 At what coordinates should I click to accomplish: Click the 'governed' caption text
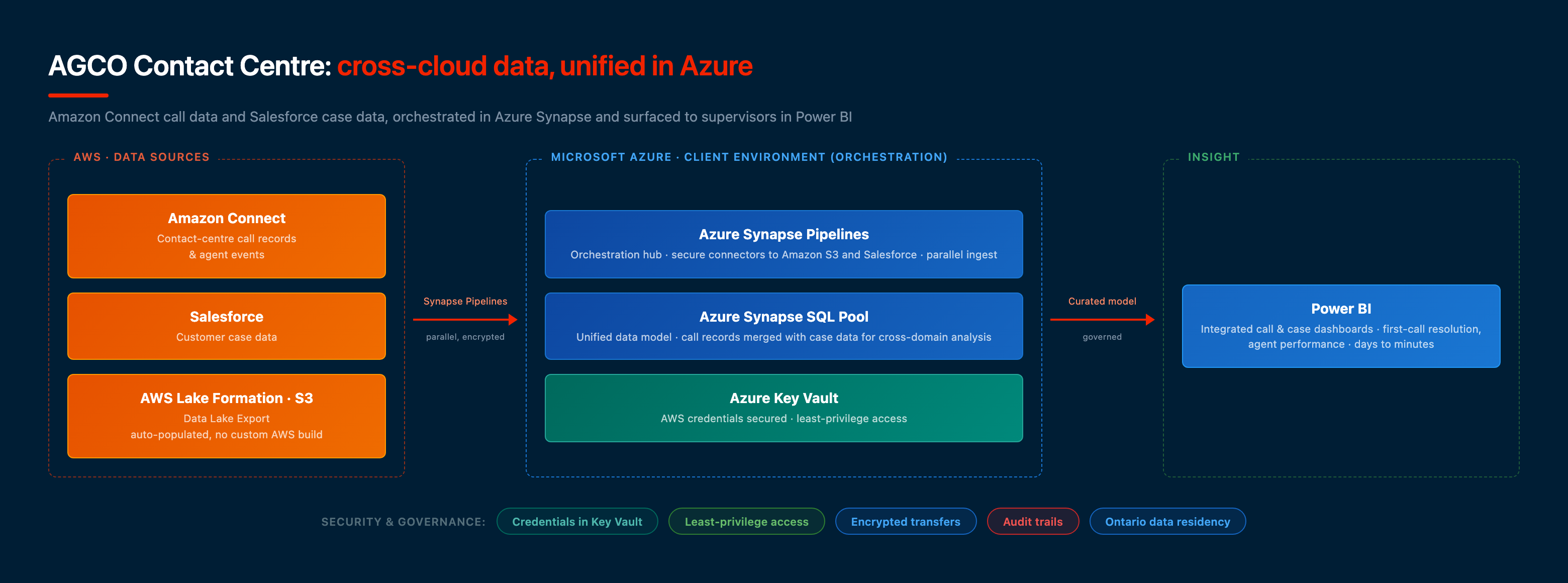pyautogui.click(x=1102, y=337)
